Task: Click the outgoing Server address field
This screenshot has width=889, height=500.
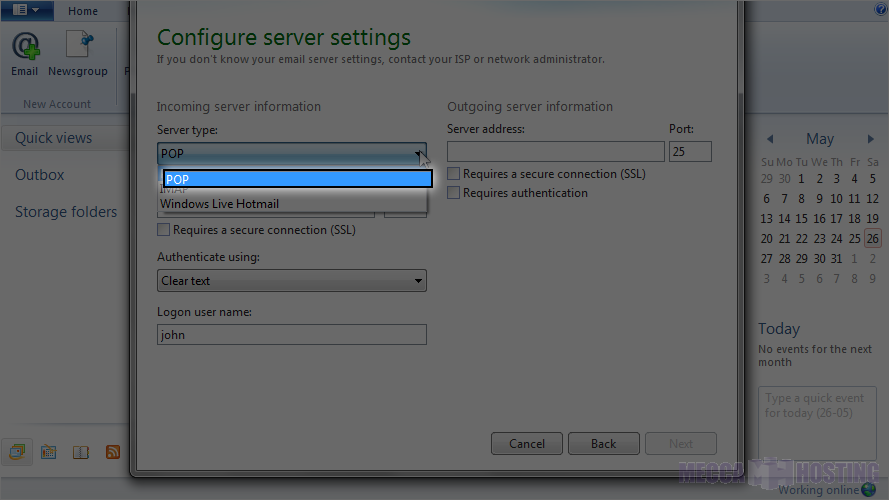Action: point(555,152)
